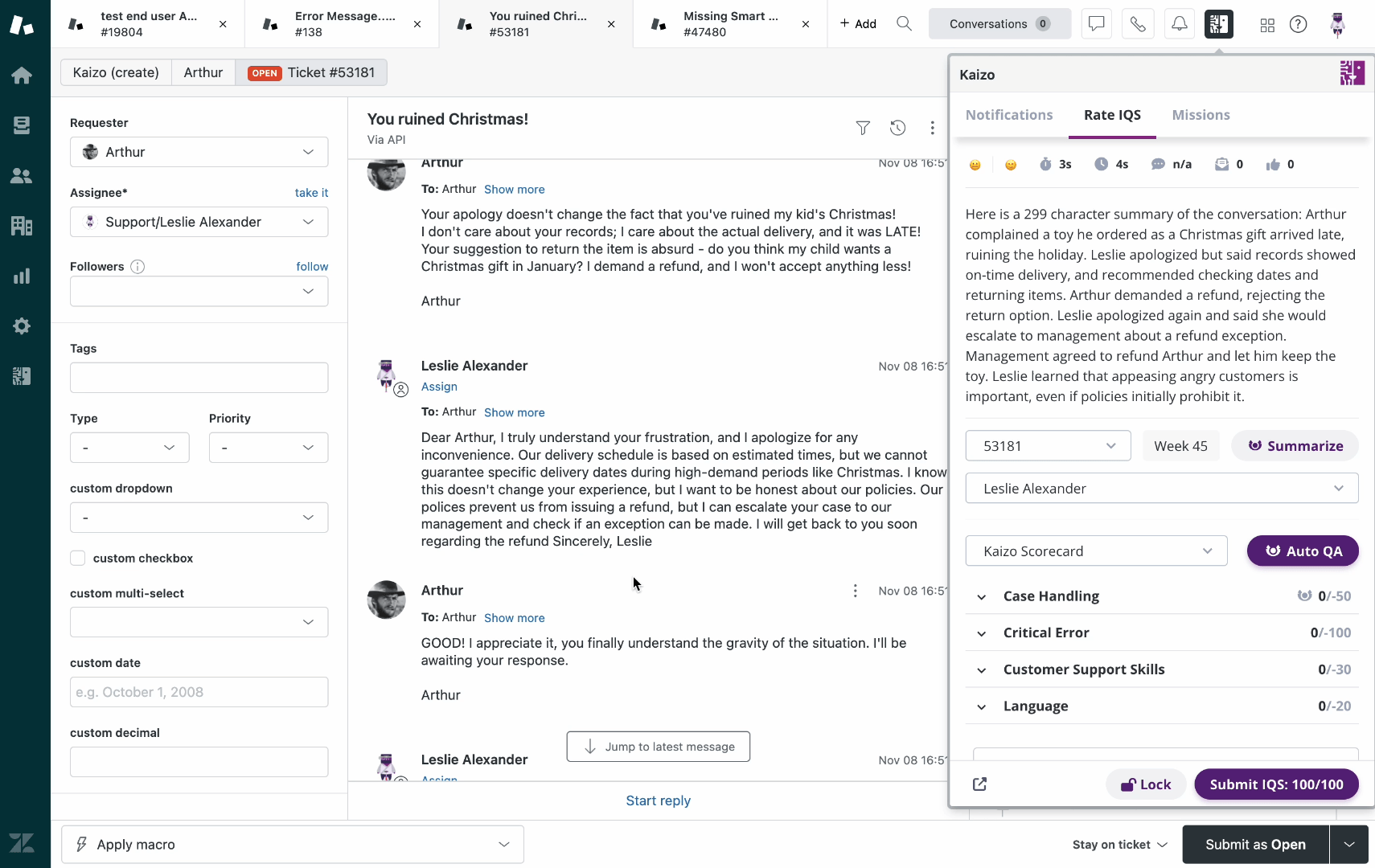Viewport: 1375px width, 868px height.
Task: Click Jump to latest message
Action: 659,747
